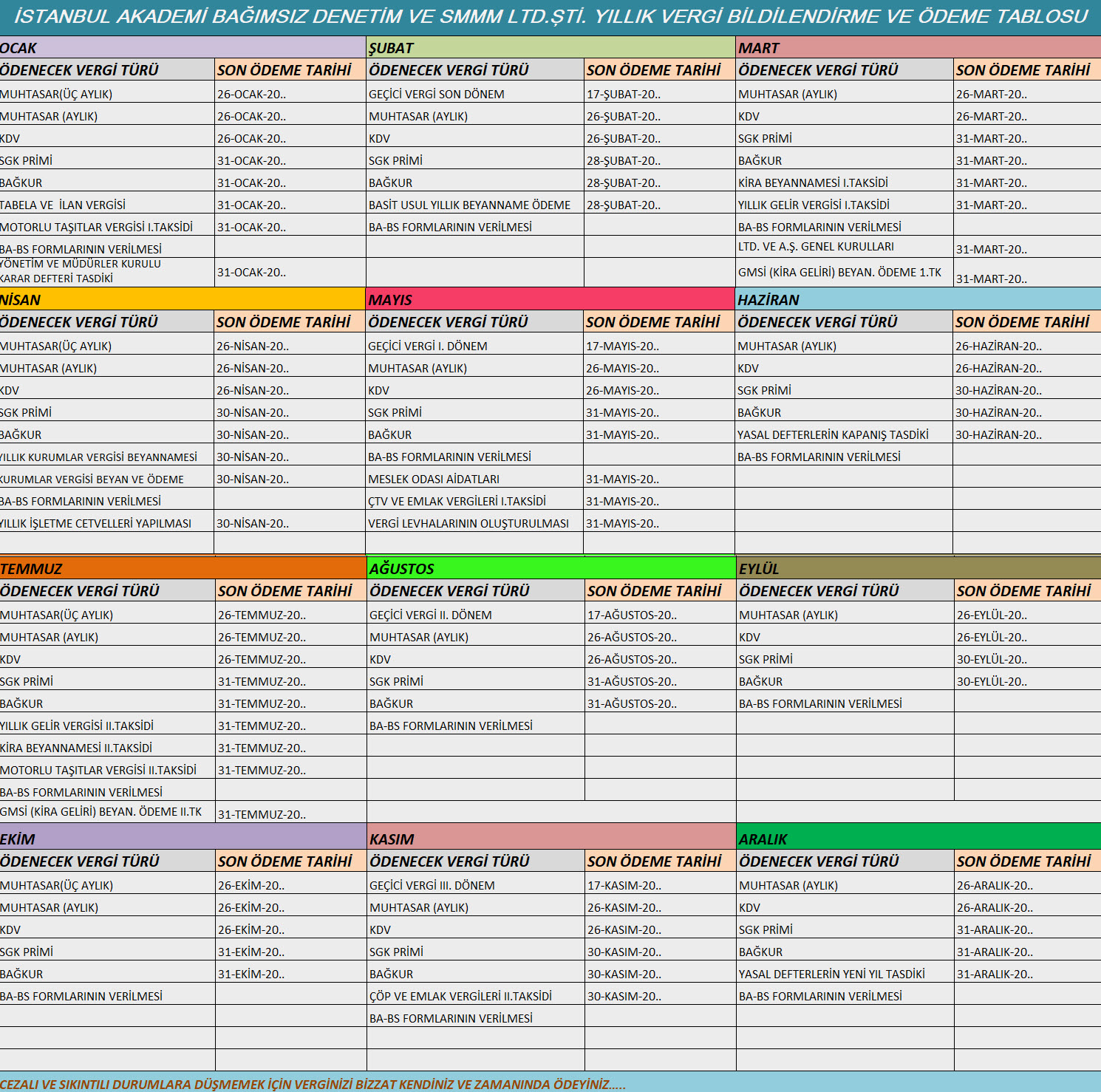Click the '17-KASIM-20..' date cell
The width and height of the screenshot is (1101, 1092).
coord(661,884)
